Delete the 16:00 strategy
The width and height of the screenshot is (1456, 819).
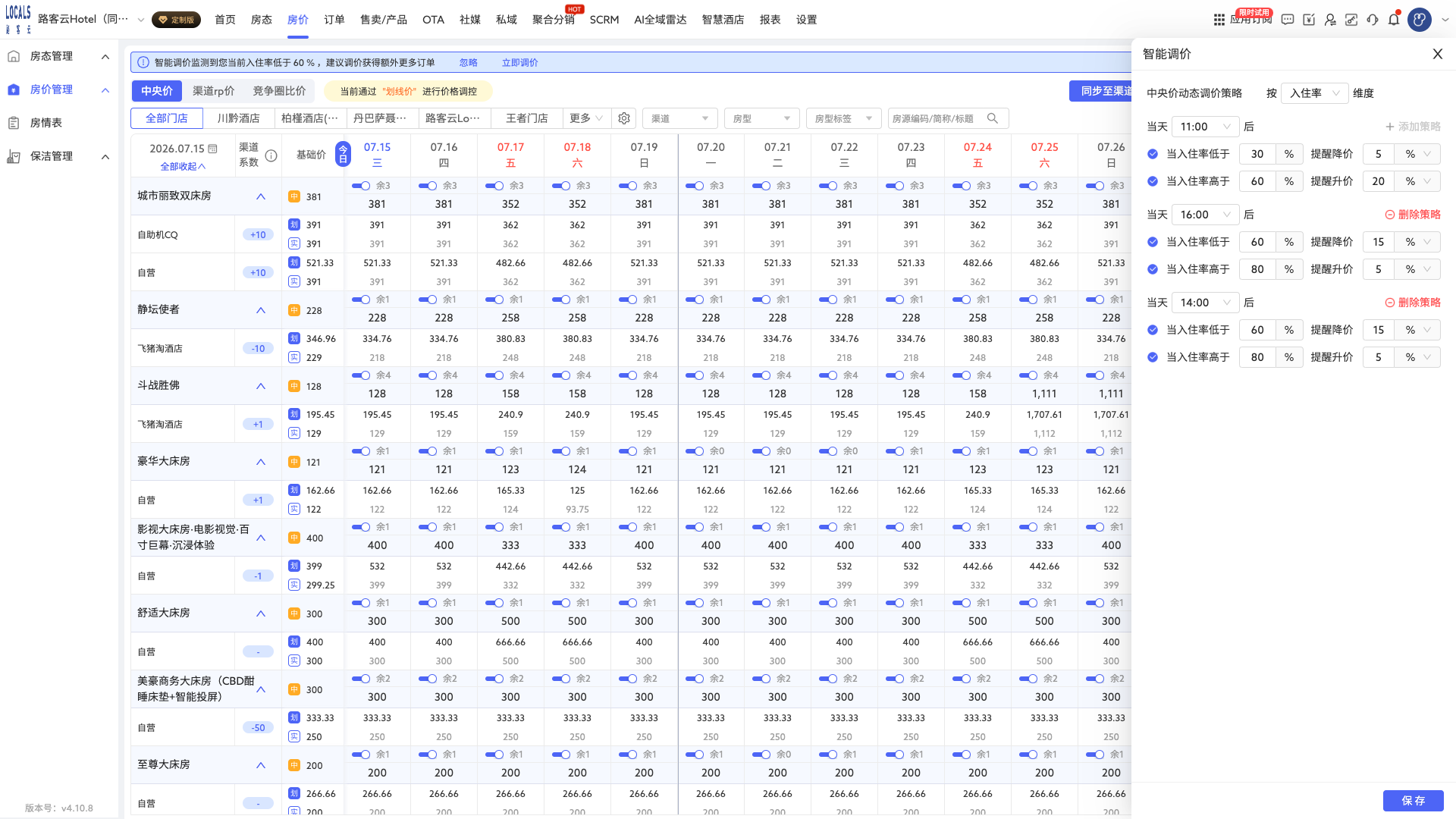coord(1413,215)
